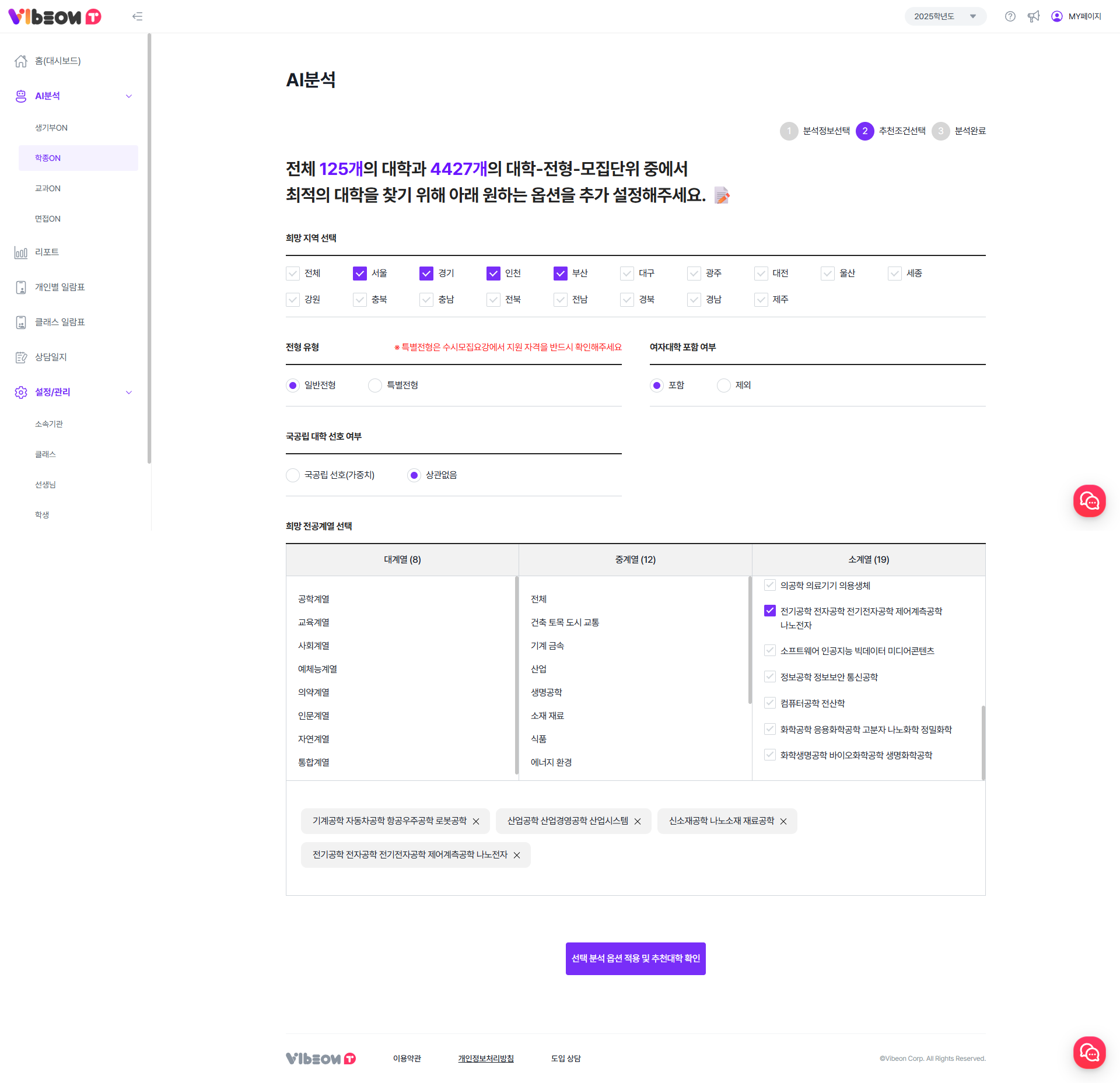Click the 리포트 bar chart icon
This screenshot has width=1120, height=1083.
(x=21, y=253)
